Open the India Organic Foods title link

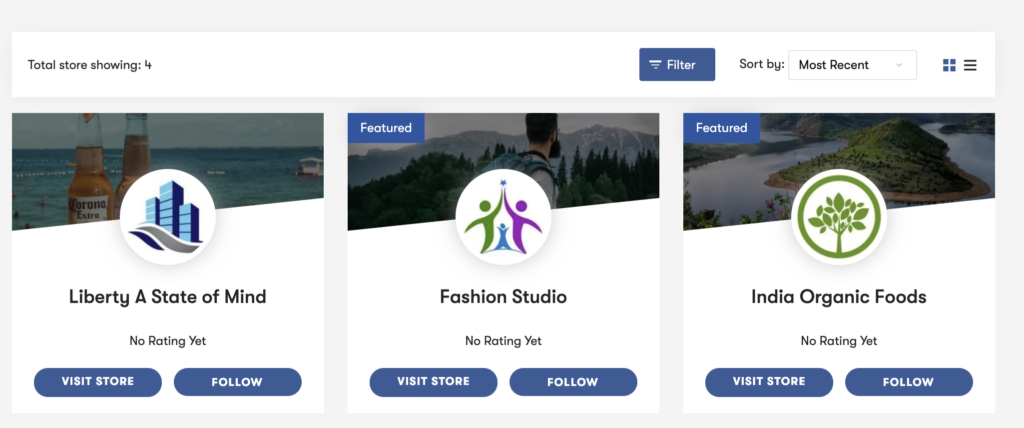pos(839,297)
